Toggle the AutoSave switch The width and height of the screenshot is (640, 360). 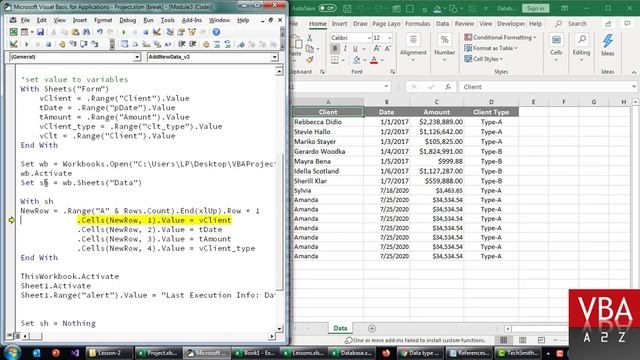[327, 8]
